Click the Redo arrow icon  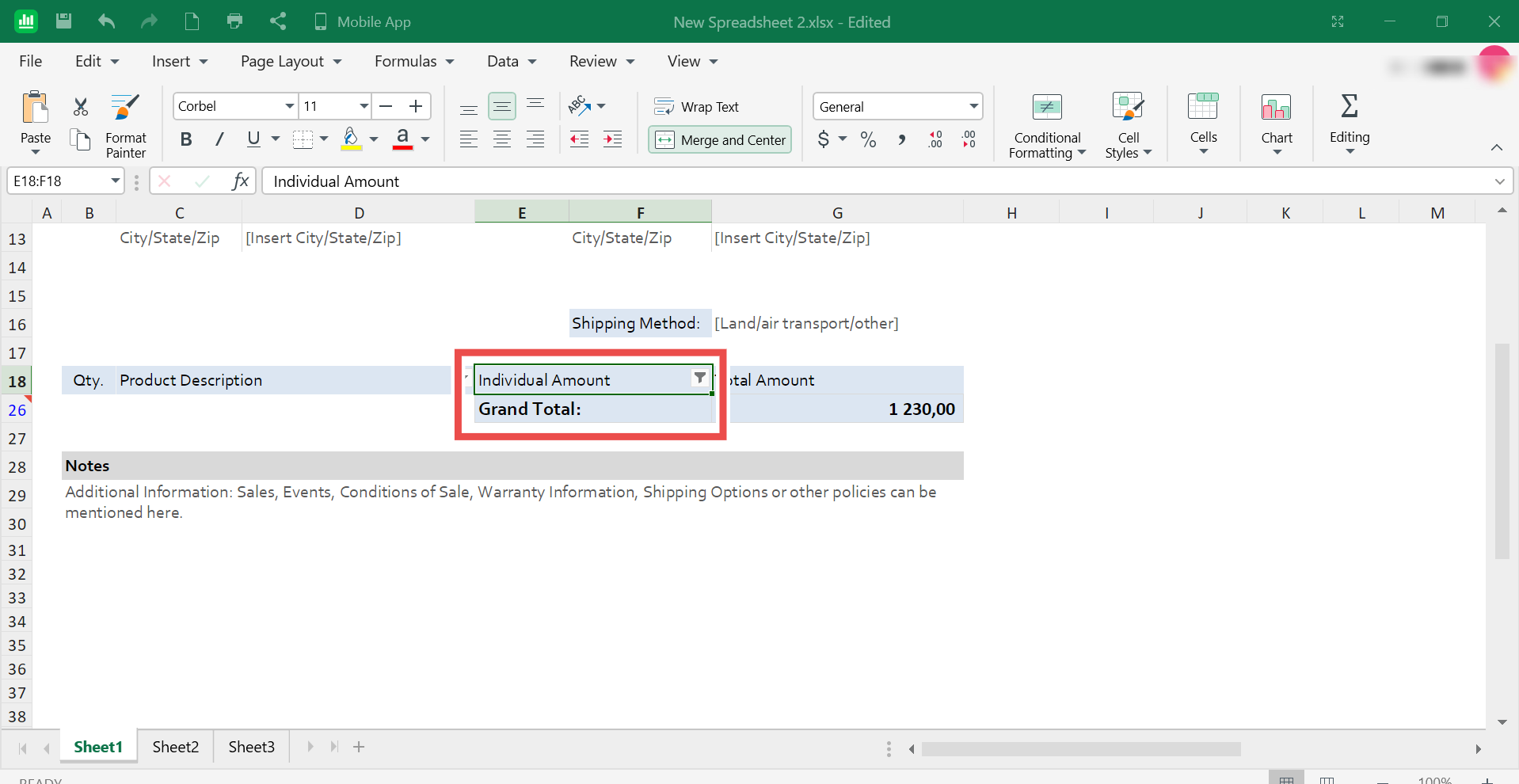[149, 21]
